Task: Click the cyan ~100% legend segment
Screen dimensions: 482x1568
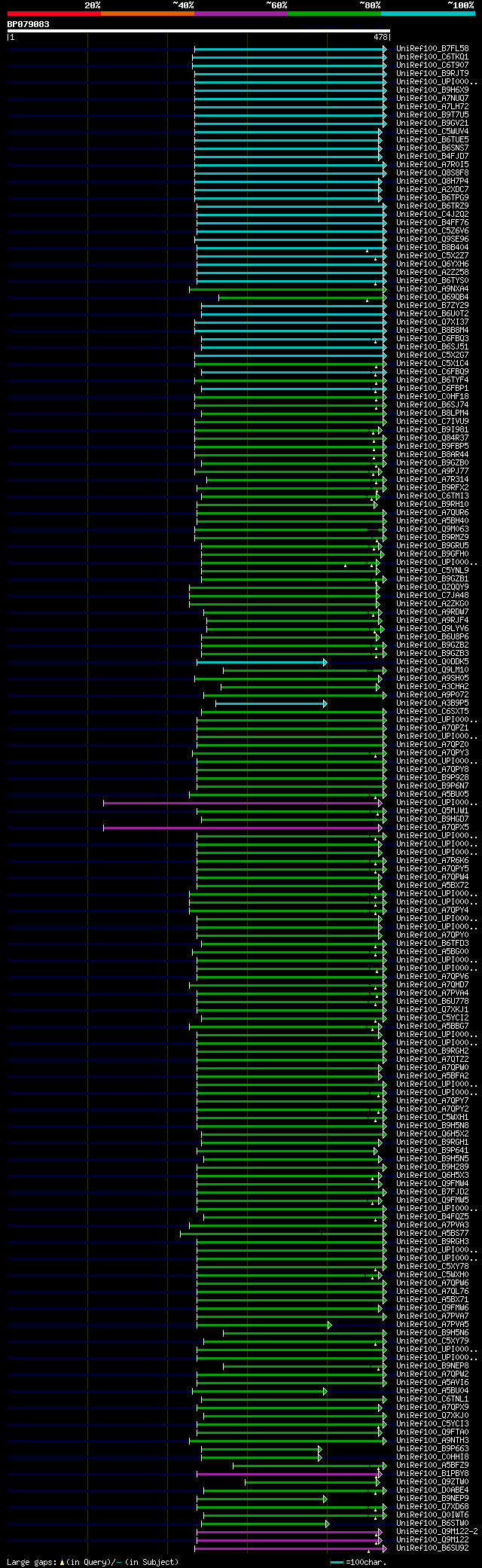Action: point(428,14)
